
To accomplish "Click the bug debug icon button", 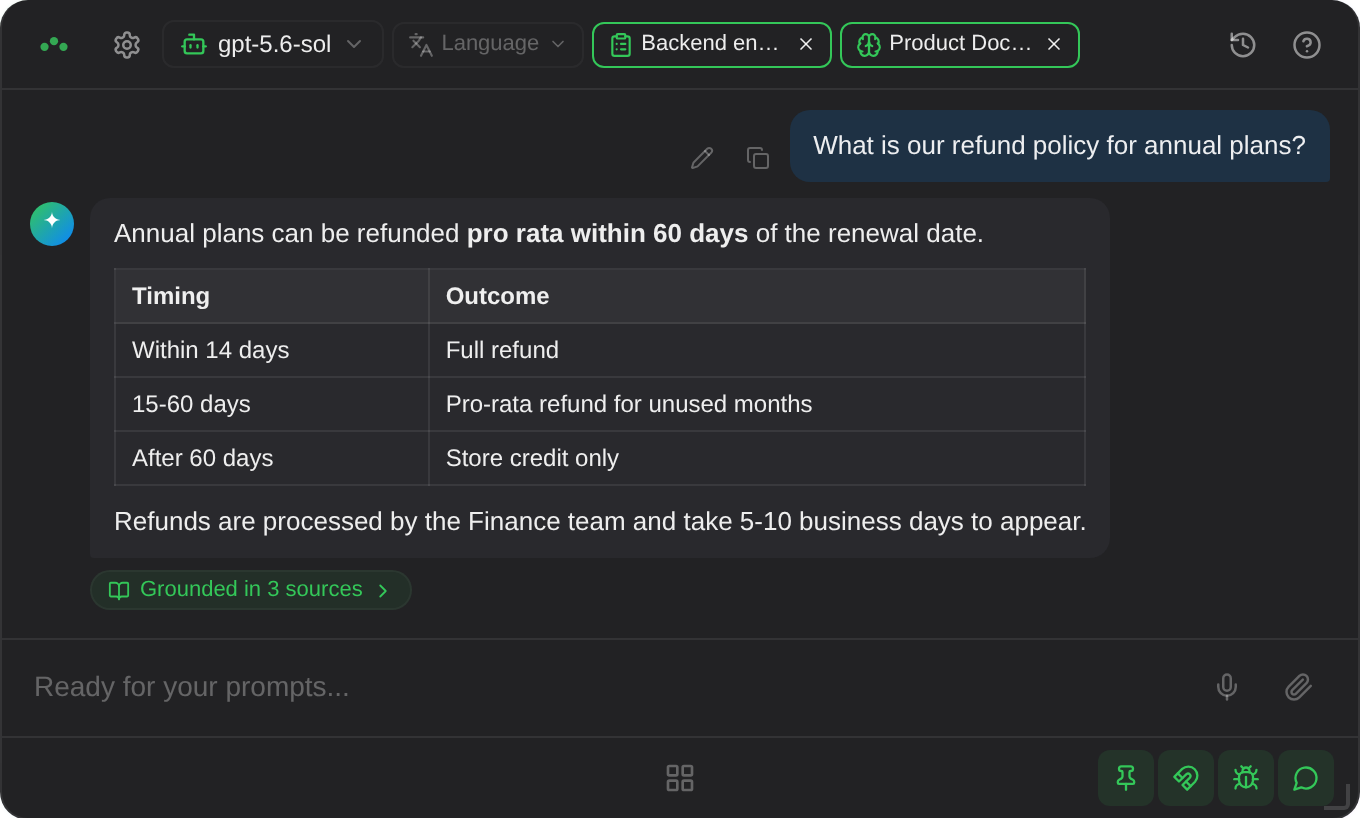I will [x=1246, y=778].
